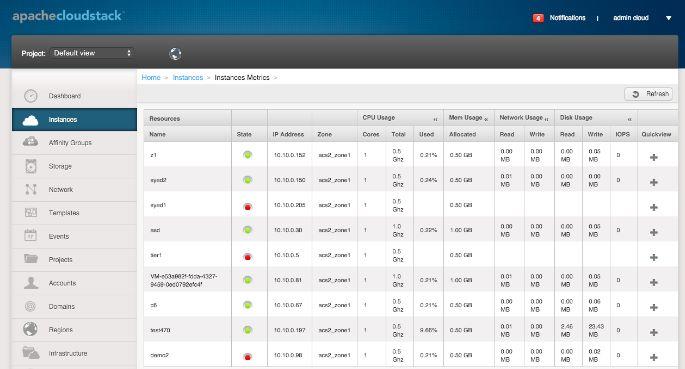Click the Templates sidebar icon
This screenshot has height=369, width=685.
click(31, 213)
